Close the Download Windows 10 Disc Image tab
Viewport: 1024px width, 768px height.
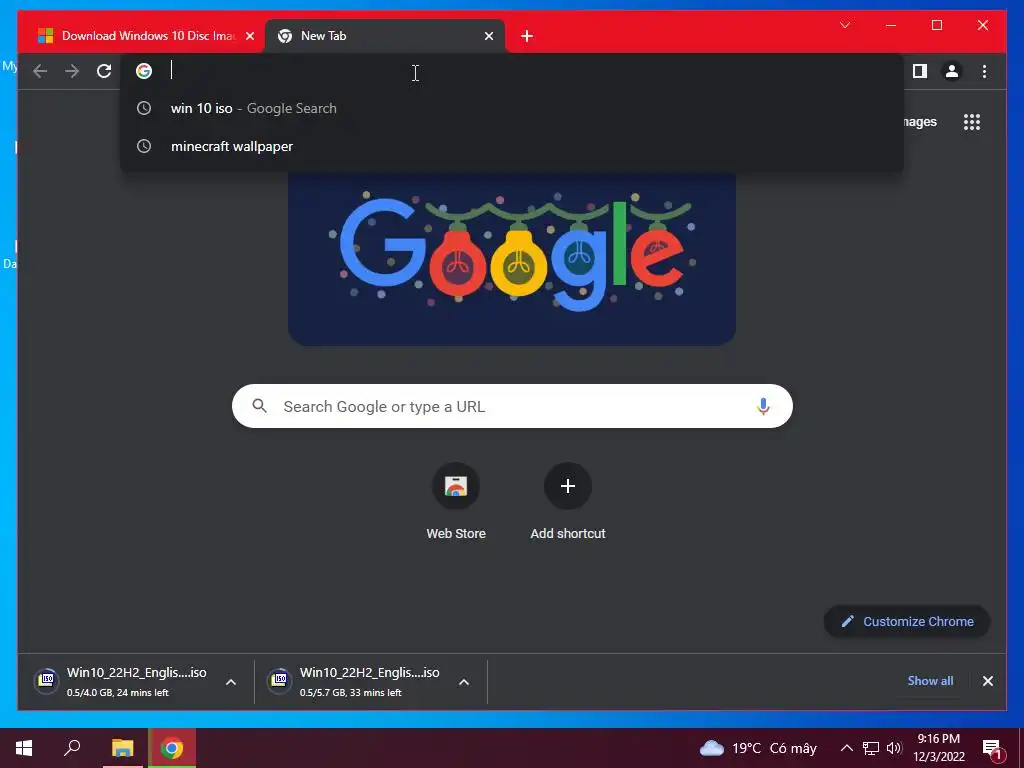[249, 36]
